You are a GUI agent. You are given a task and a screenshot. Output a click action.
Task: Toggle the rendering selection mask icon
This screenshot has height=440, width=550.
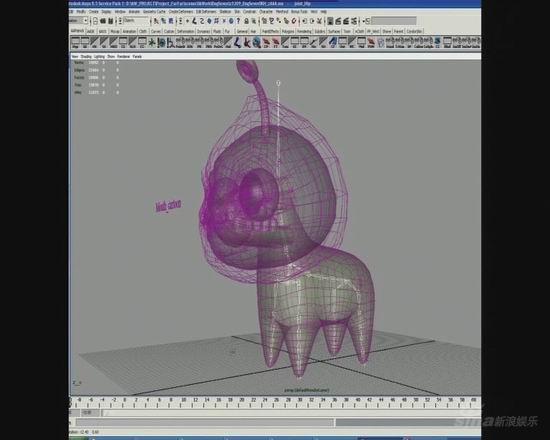click(231, 21)
